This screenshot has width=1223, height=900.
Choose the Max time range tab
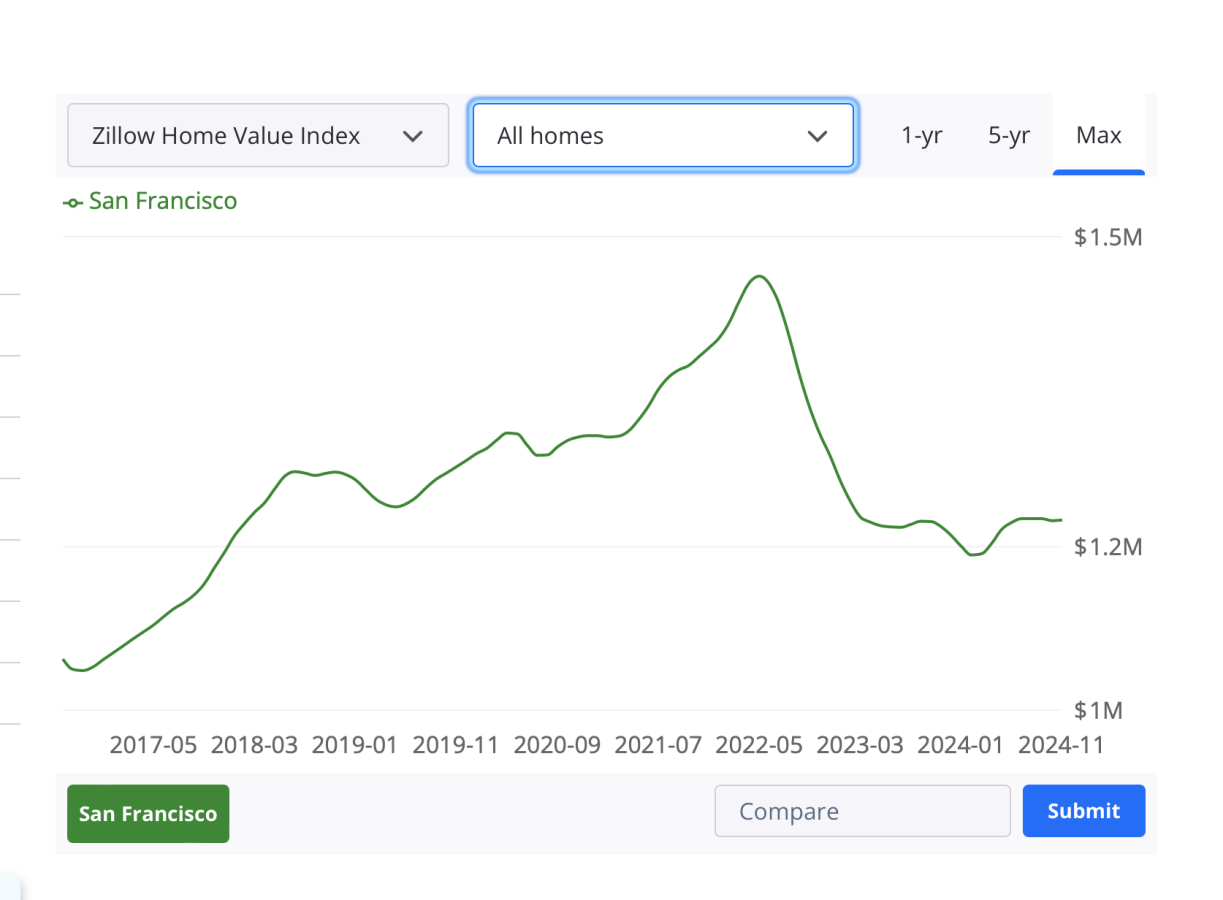pos(1098,136)
